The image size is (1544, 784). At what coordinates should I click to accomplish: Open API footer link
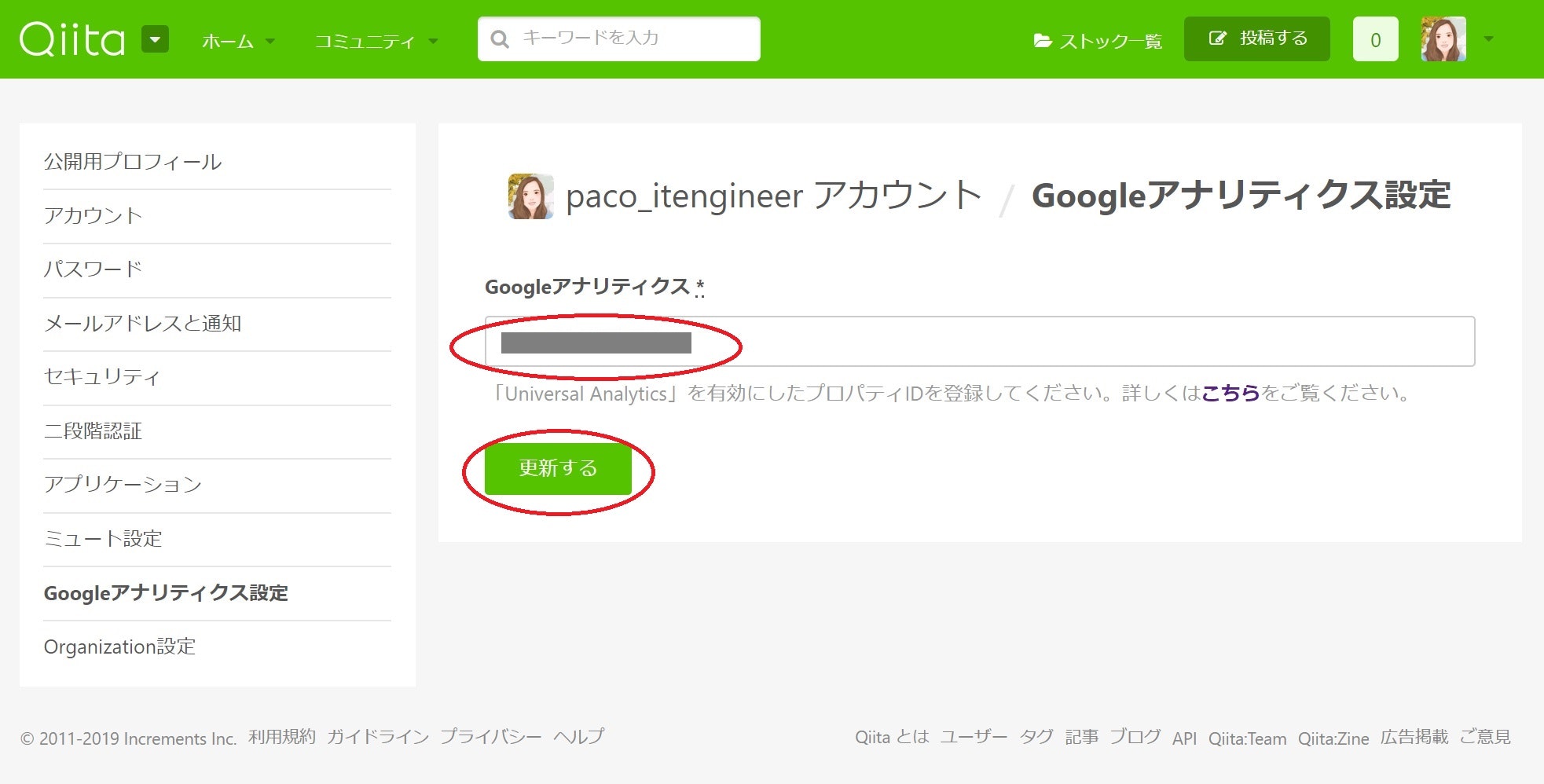1185,738
